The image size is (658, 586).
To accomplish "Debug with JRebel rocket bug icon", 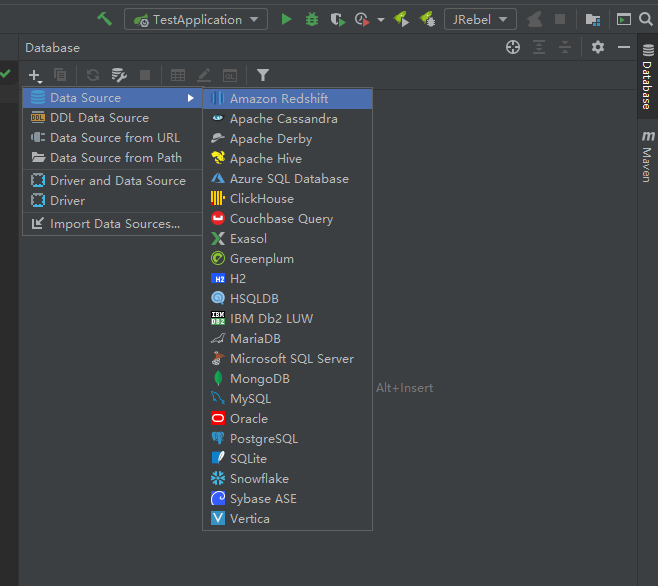I will 427,19.
